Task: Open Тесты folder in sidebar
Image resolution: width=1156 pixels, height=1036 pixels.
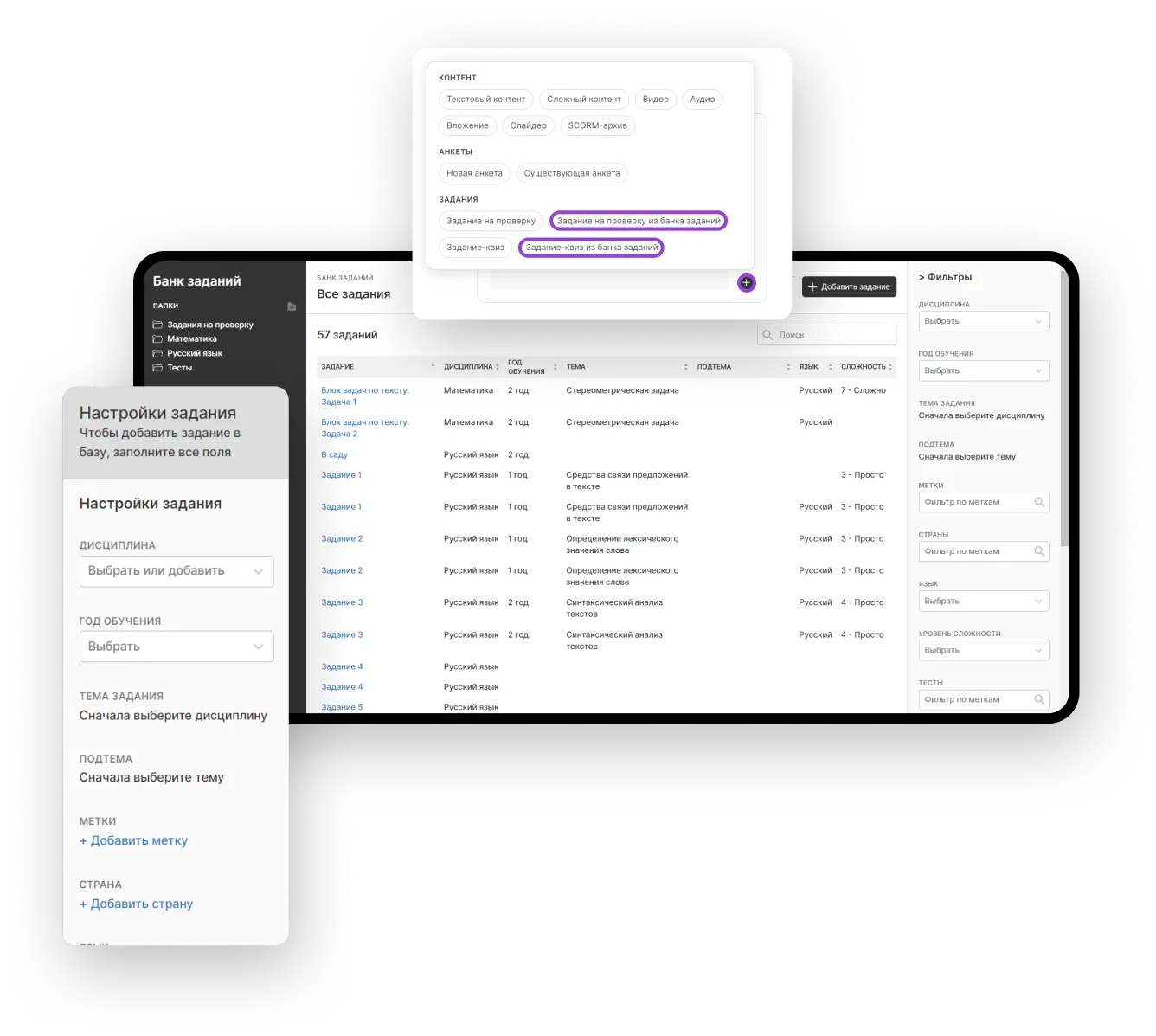Action: [172, 368]
